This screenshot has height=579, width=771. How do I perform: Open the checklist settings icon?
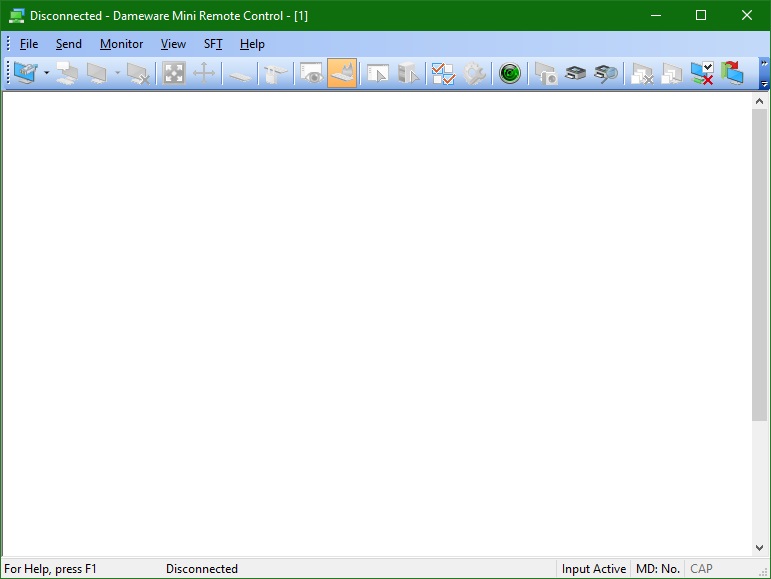tap(444, 73)
